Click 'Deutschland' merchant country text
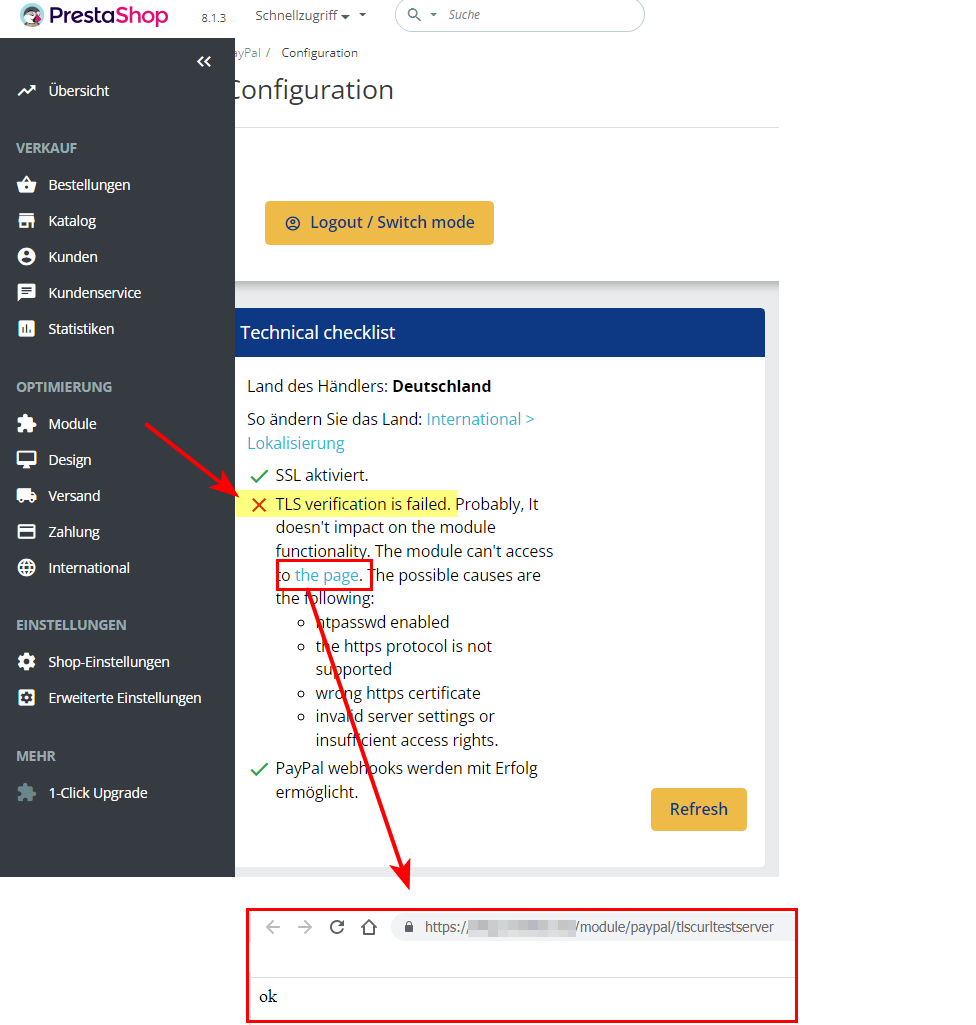 [441, 386]
